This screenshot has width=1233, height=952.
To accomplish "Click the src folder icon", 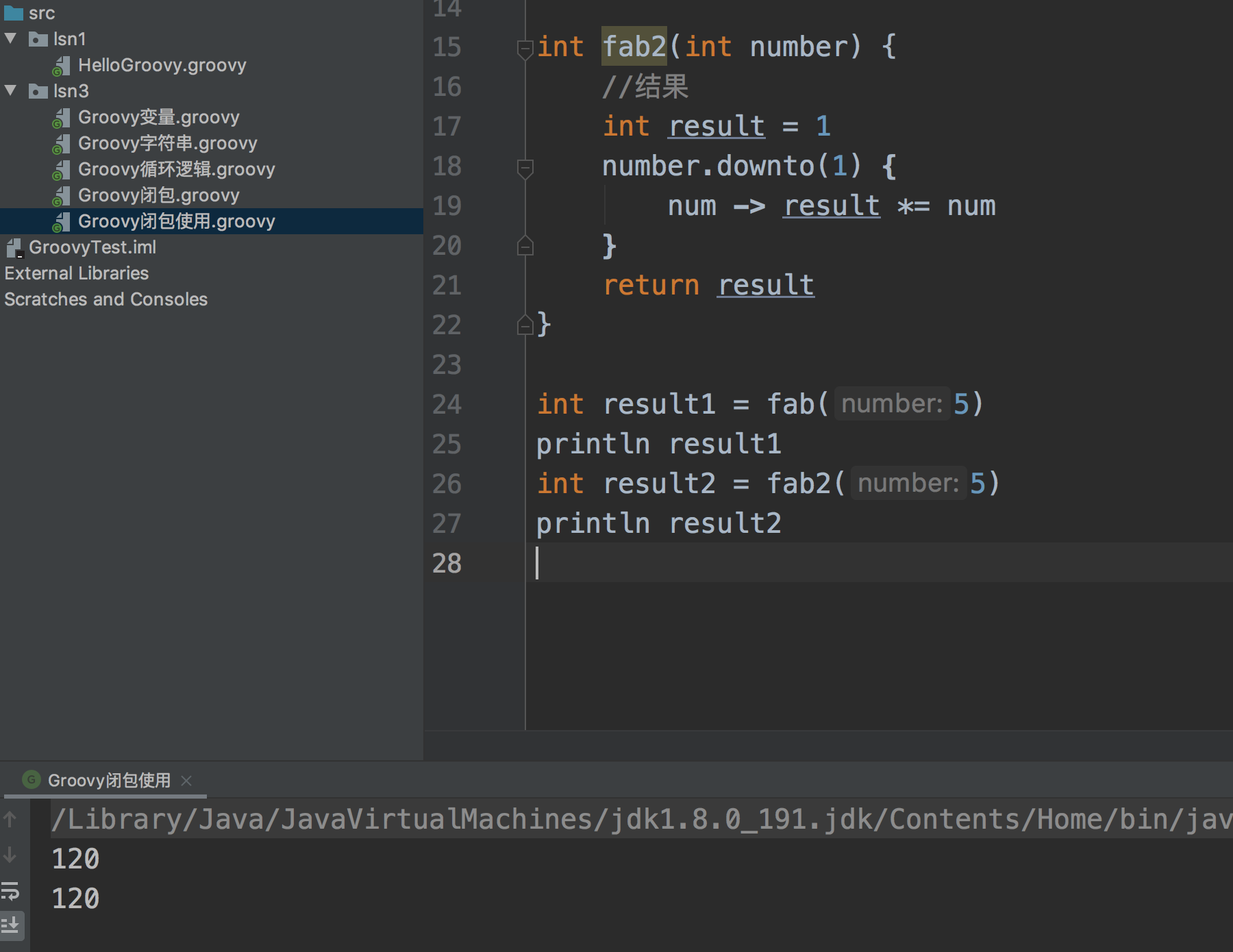I will pyautogui.click(x=14, y=12).
